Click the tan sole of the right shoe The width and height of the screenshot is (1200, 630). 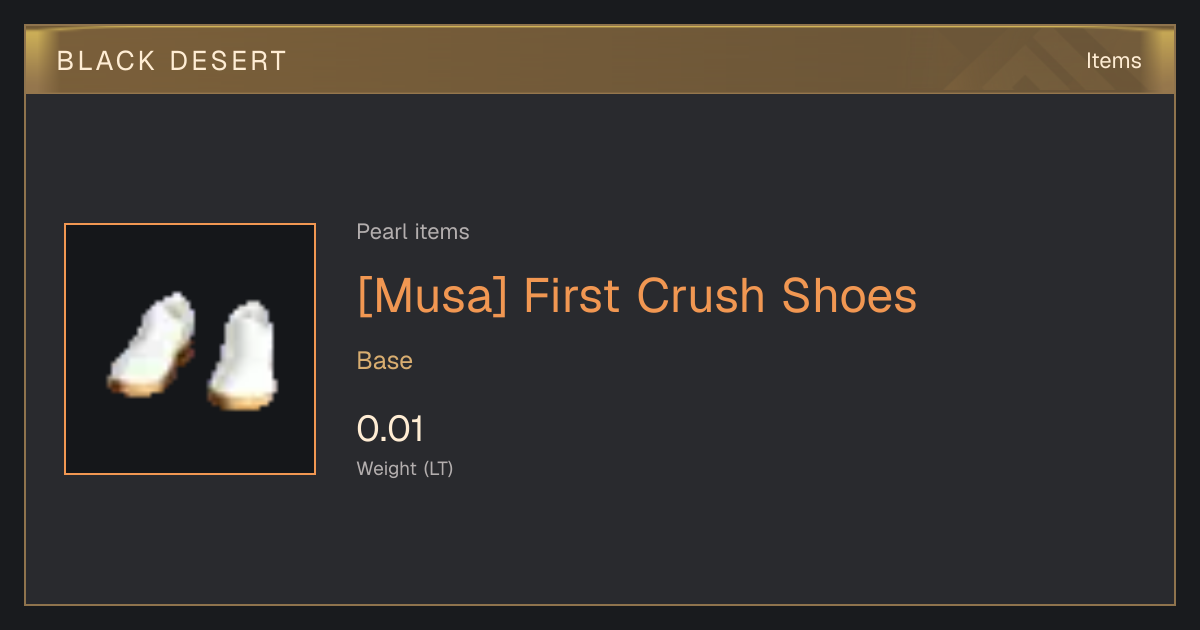click(x=242, y=400)
